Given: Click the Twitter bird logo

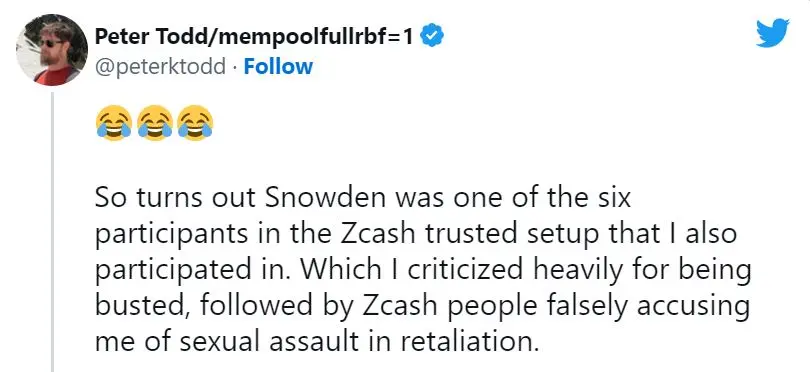Looking at the screenshot, I should 773,33.
